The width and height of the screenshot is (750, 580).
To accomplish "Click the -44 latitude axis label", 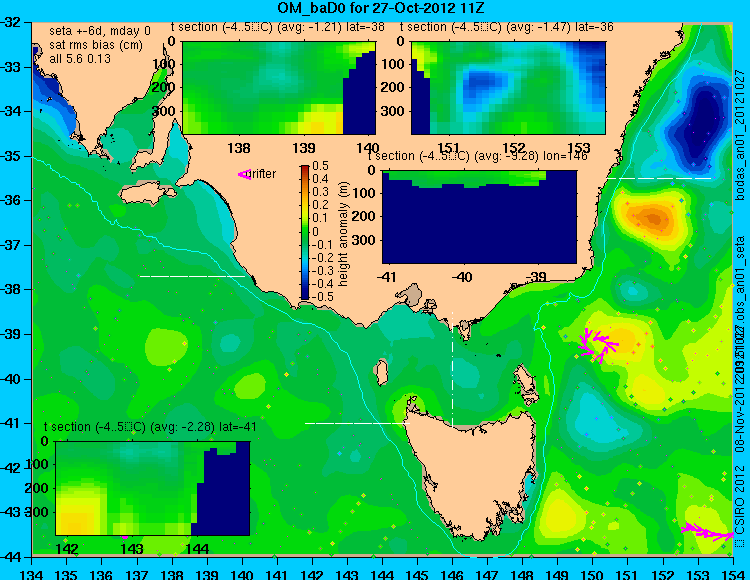I will (x=11, y=557).
